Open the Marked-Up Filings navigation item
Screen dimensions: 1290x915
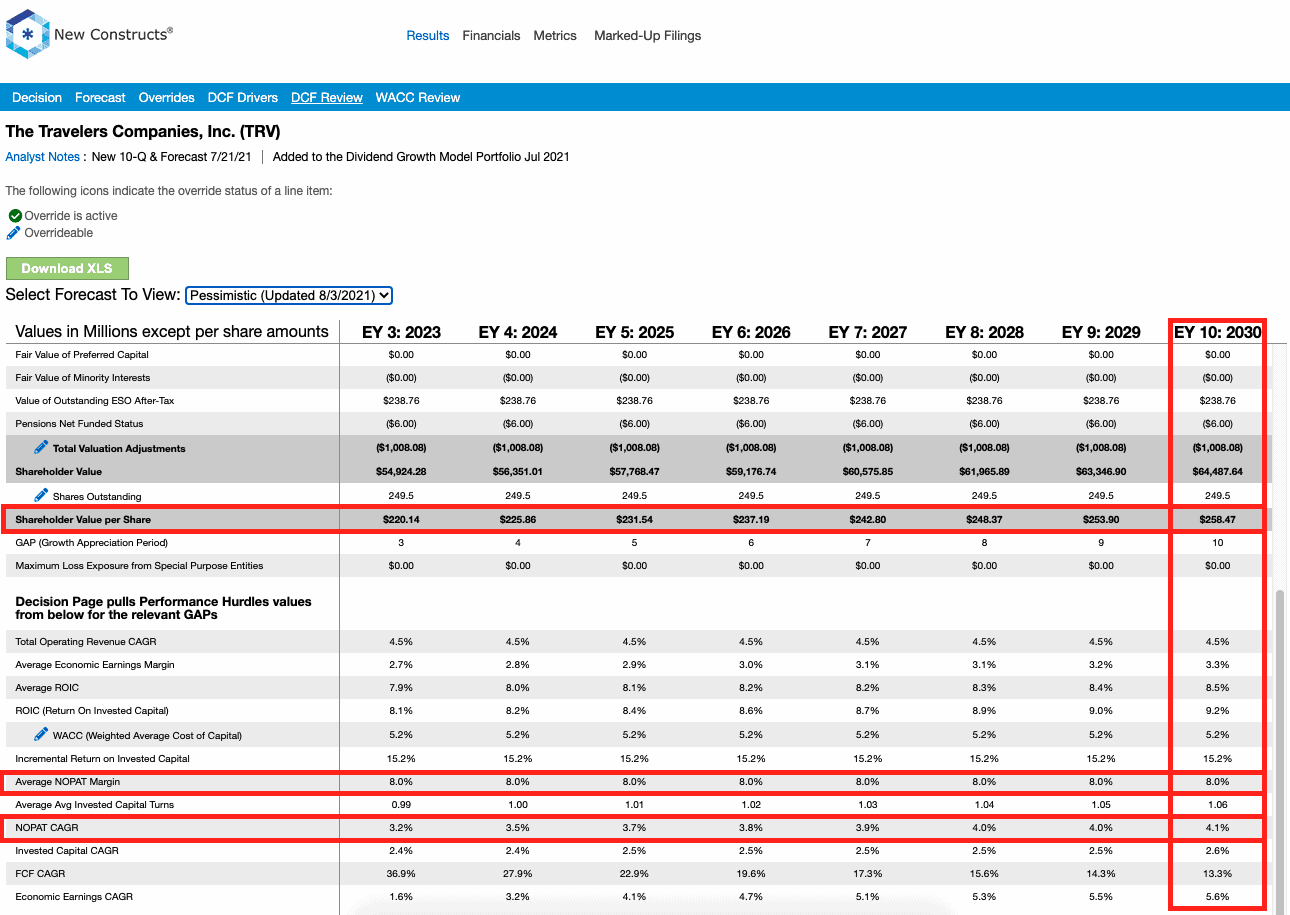tap(647, 35)
